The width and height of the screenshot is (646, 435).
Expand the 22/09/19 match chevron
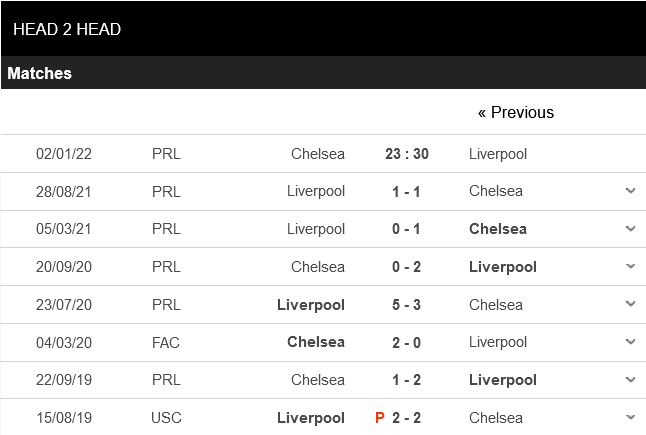(630, 380)
